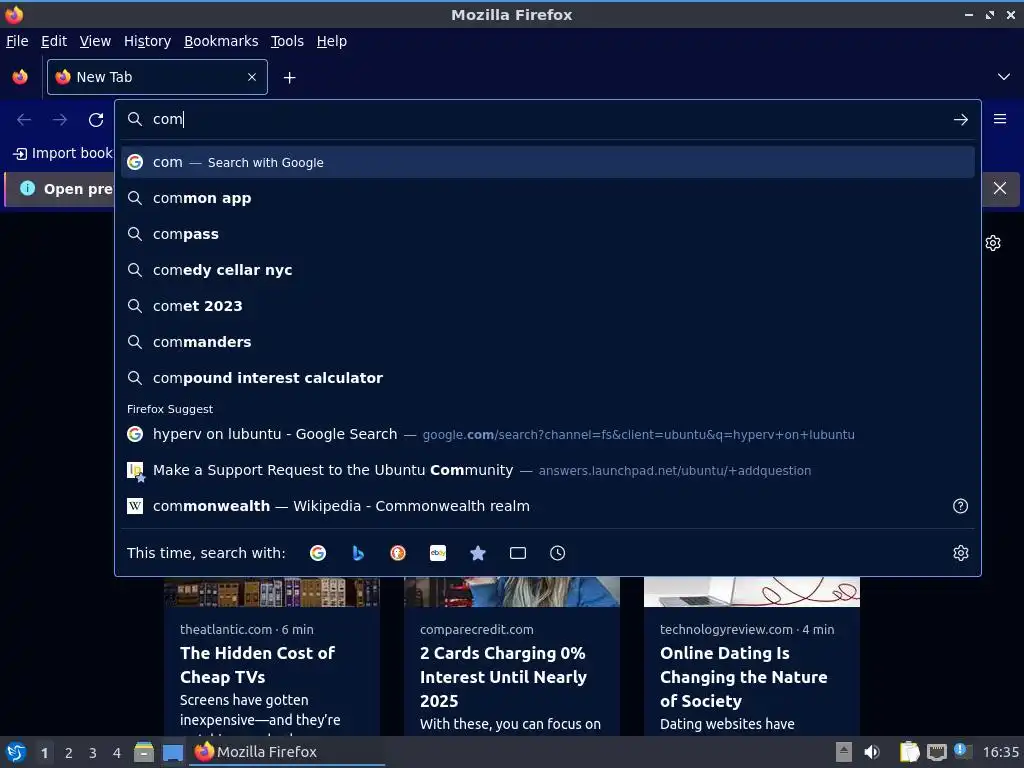
Task: Search History using the clock icon
Action: coord(558,553)
